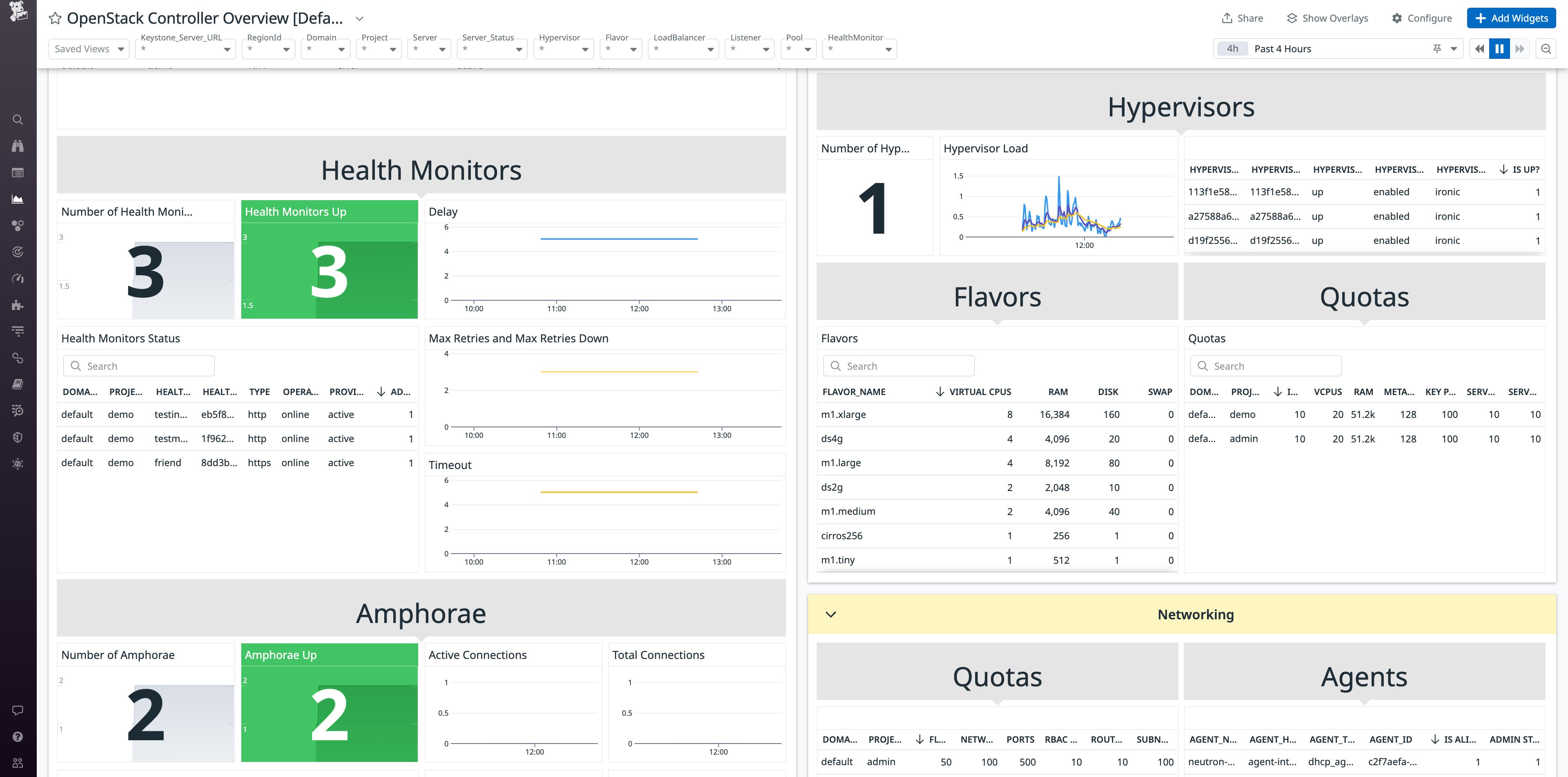Open the Events feed sidebar icon

[x=18, y=172]
